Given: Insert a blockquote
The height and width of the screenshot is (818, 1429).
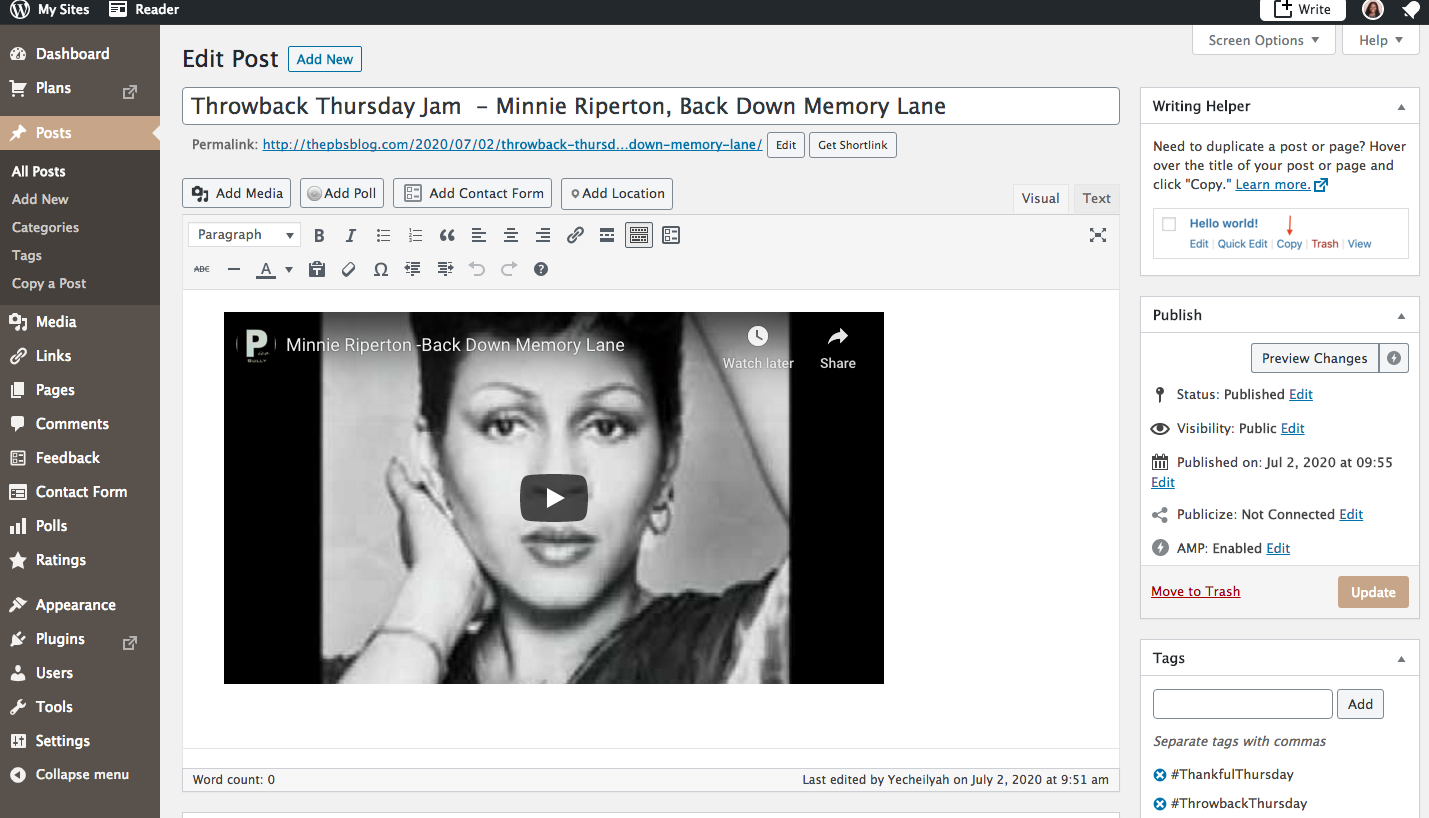Looking at the screenshot, I should click(447, 236).
